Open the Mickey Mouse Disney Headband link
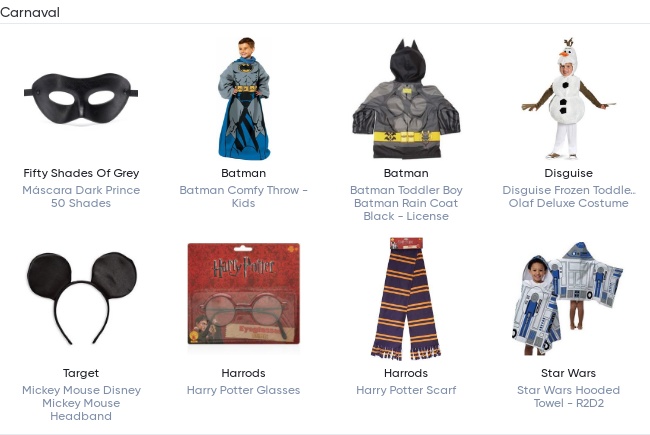Viewport: 650px width, 435px height. [x=81, y=403]
